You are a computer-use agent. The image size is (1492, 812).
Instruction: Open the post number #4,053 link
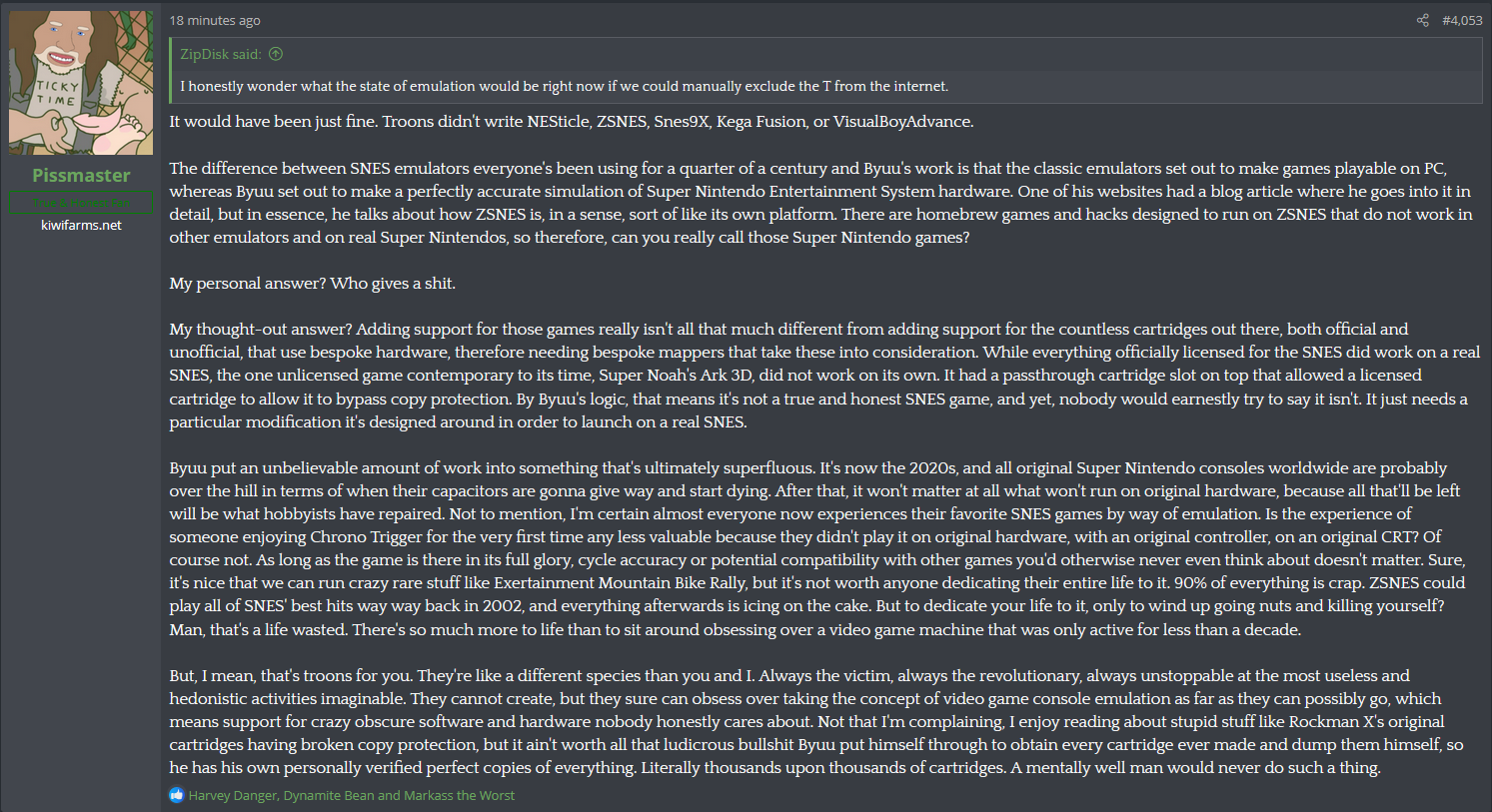(1462, 20)
